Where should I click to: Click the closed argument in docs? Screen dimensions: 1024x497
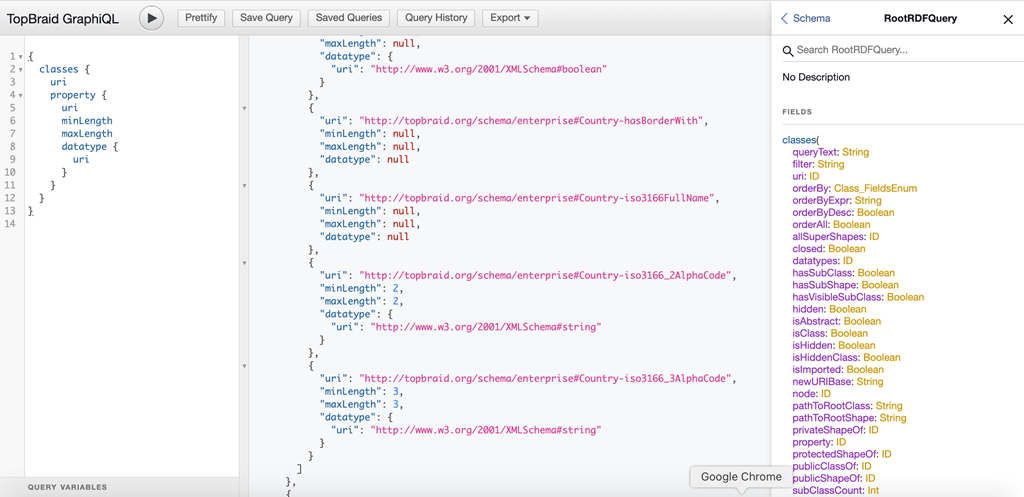808,248
